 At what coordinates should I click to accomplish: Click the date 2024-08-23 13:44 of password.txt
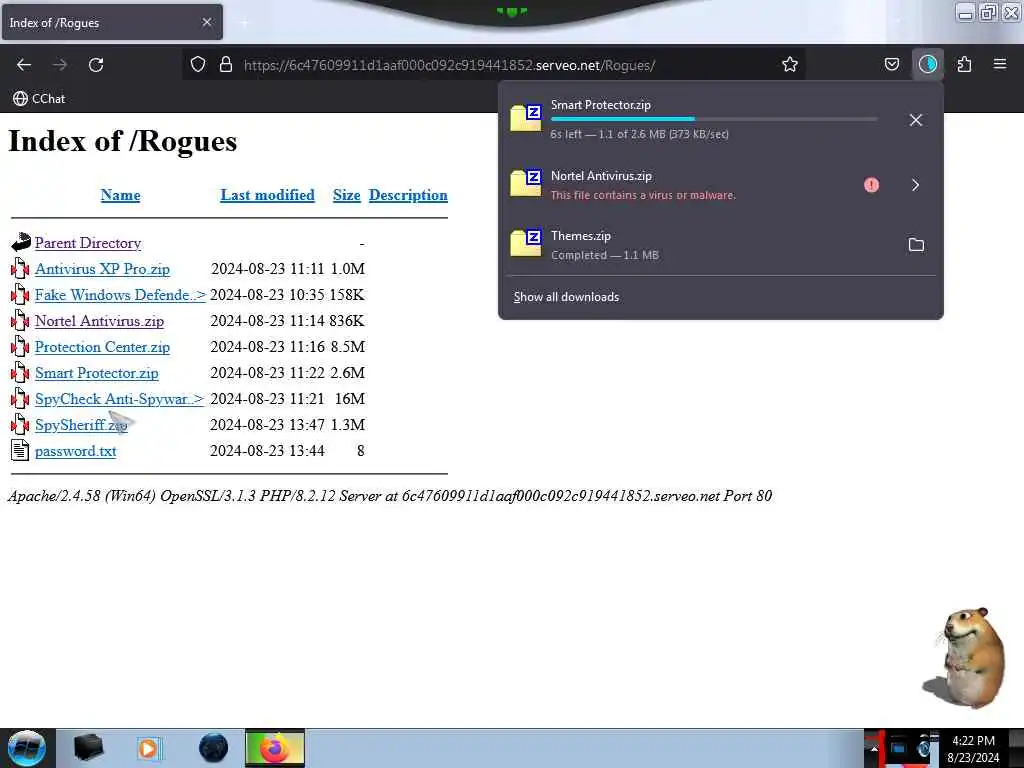tap(267, 451)
